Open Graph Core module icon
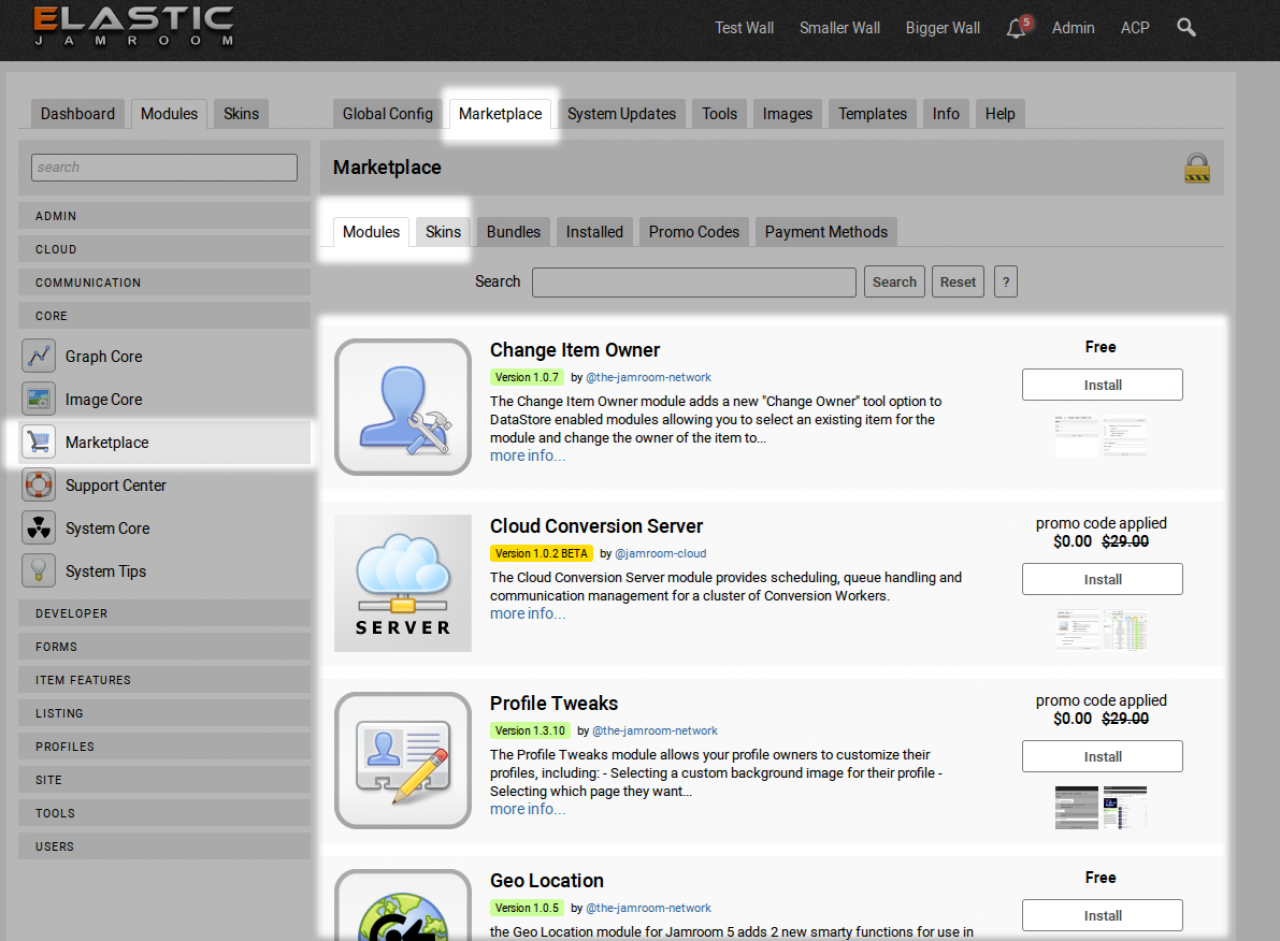This screenshot has width=1280, height=941. pyautogui.click(x=39, y=356)
